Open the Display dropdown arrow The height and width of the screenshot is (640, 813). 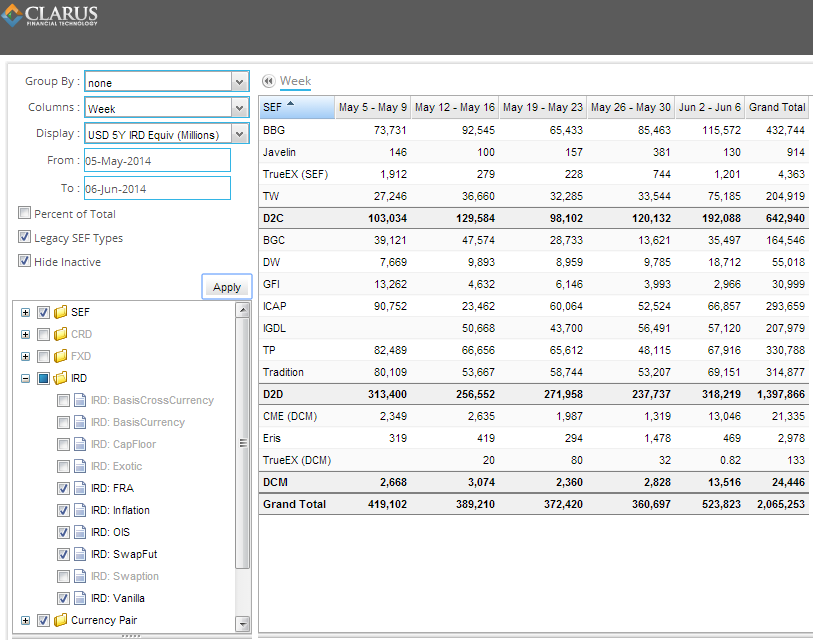(239, 134)
